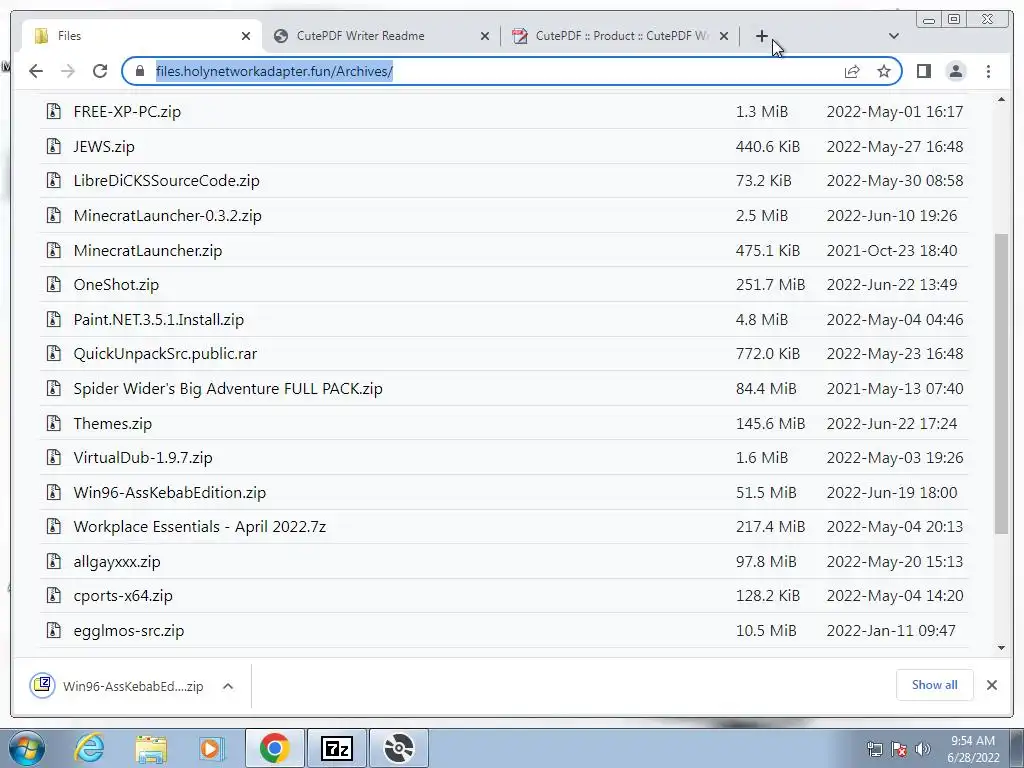
Task: Click archive icon beside egglmos-src.zip
Action: pos(54,631)
